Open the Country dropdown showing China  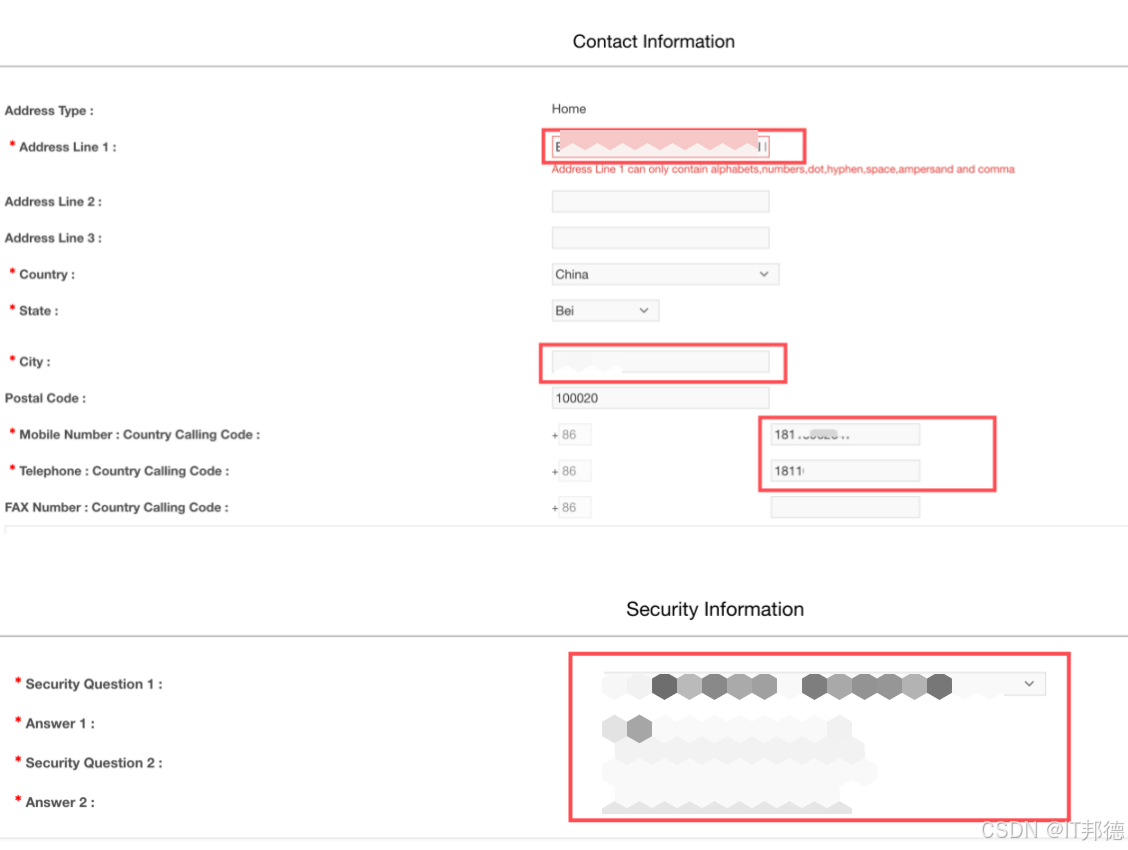coord(665,274)
